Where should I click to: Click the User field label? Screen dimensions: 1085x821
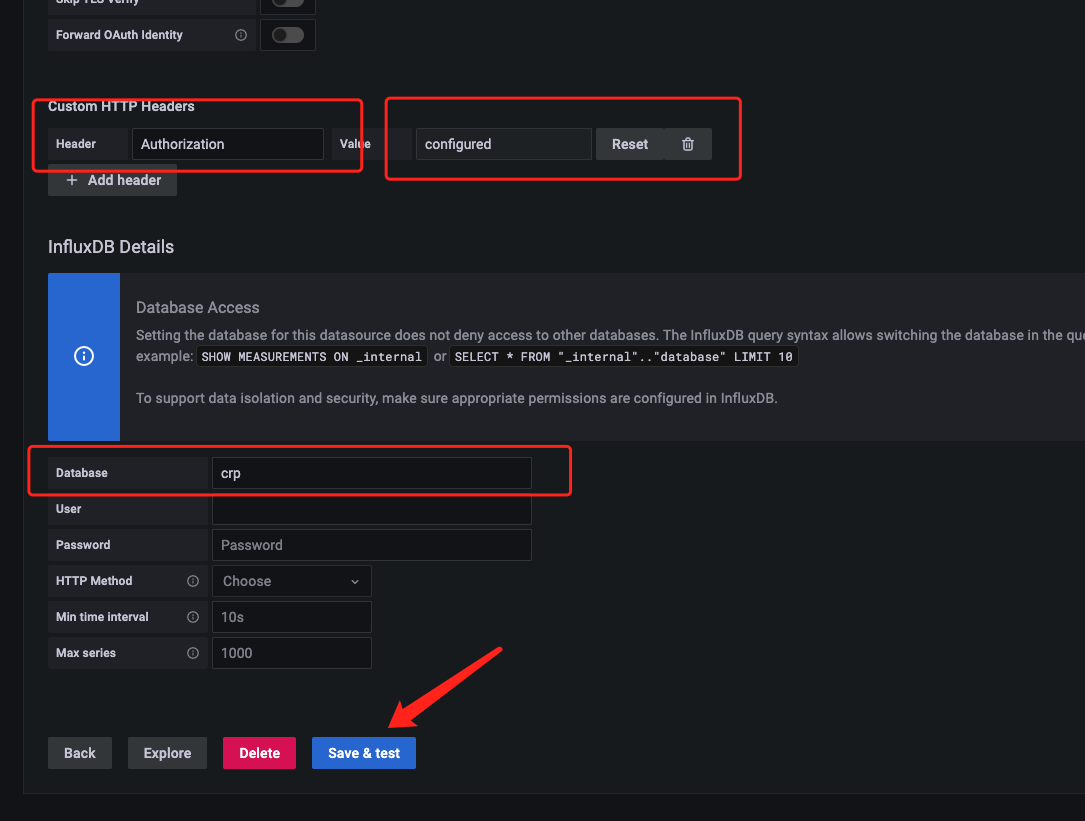point(69,509)
